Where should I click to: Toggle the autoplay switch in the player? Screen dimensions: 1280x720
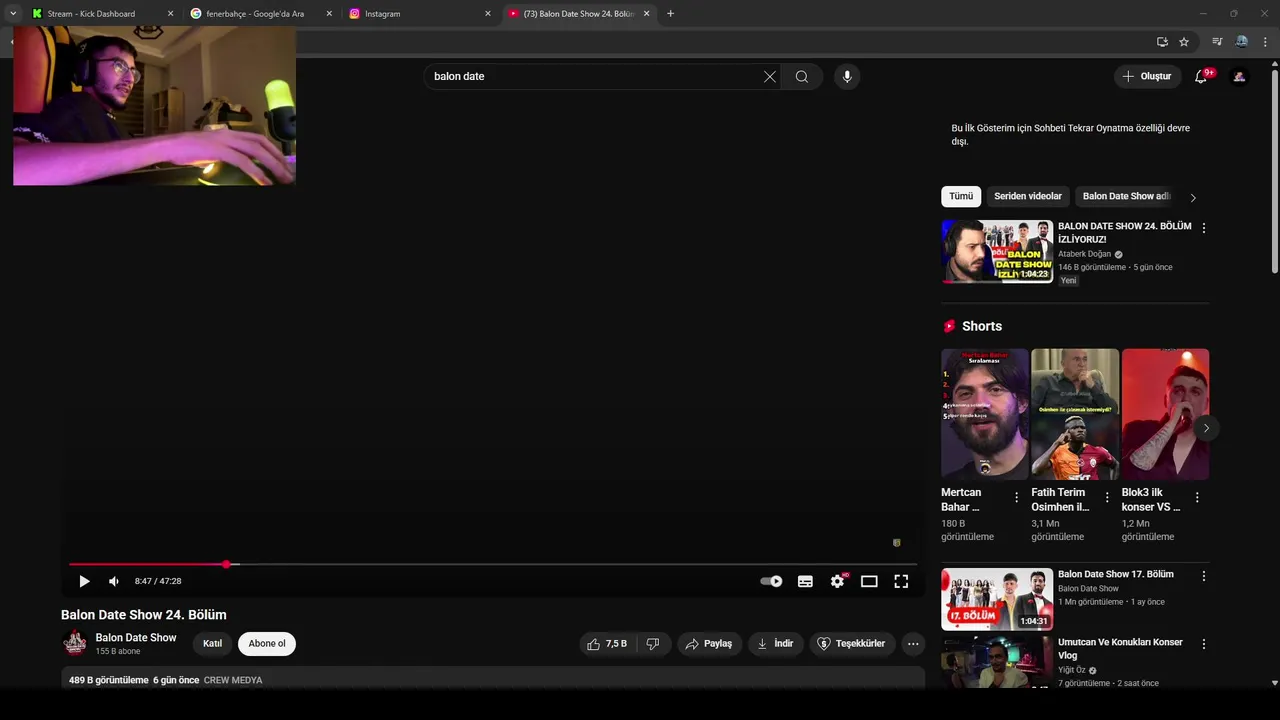(771, 581)
